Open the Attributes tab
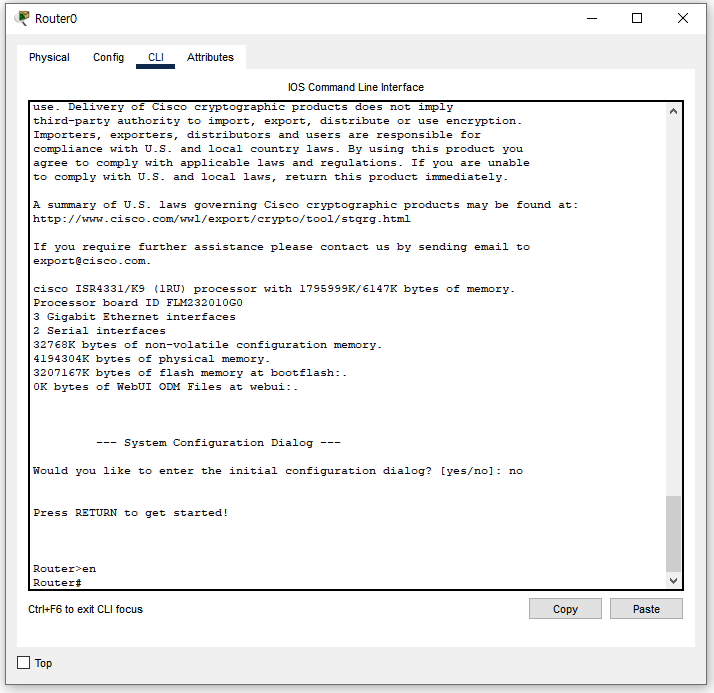Screen dimensions: 714x693 point(210,57)
